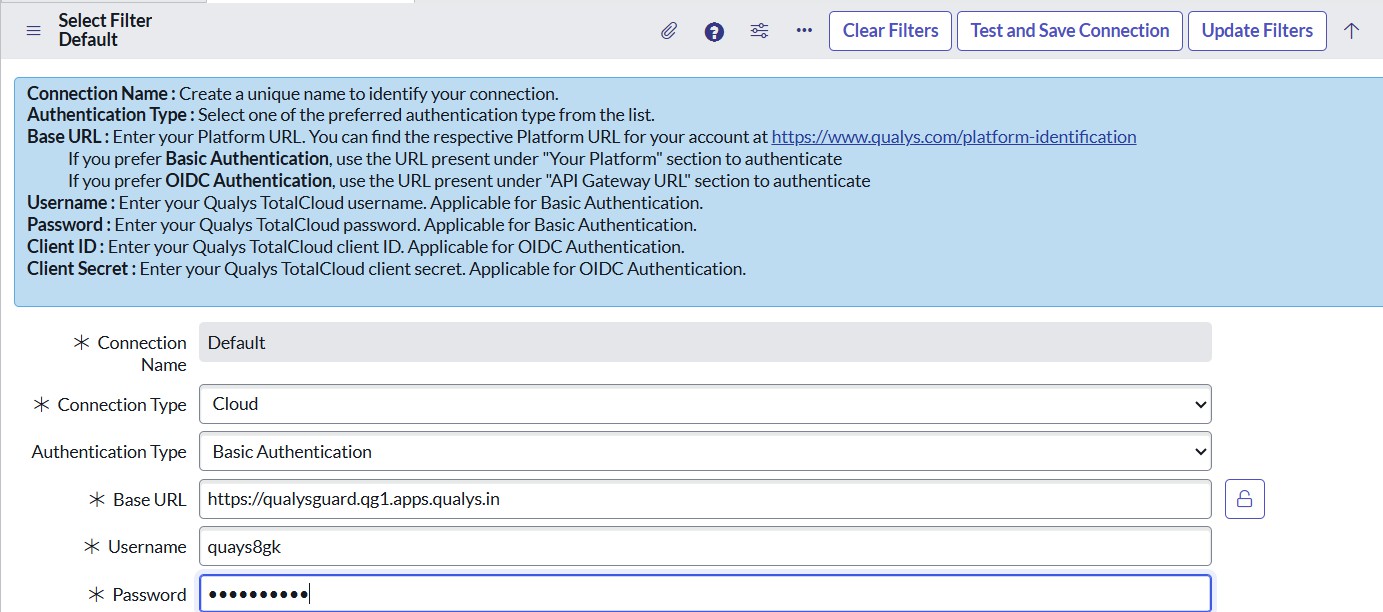
Task: Expand the Authentication Type dropdown
Action: (705, 451)
